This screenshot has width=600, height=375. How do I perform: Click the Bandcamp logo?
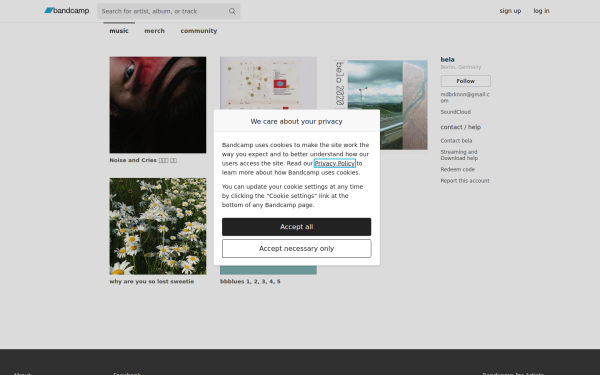click(67, 11)
